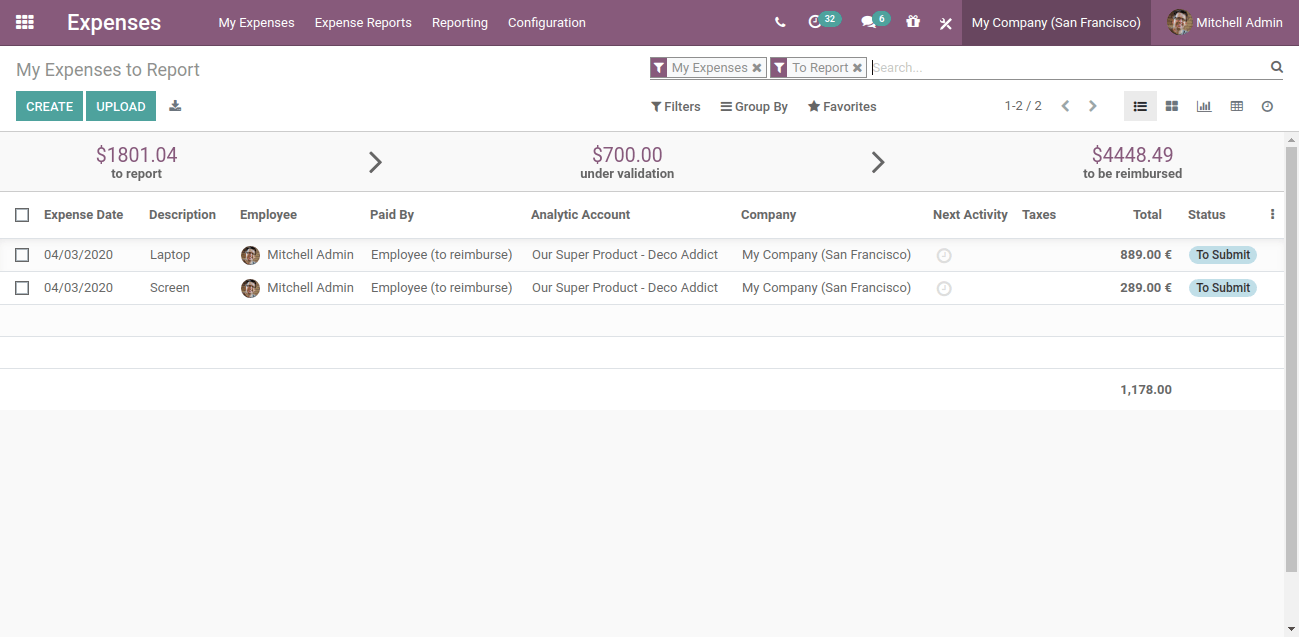Switch to pivot view
Screen dimensions: 1299x637
click(1236, 106)
